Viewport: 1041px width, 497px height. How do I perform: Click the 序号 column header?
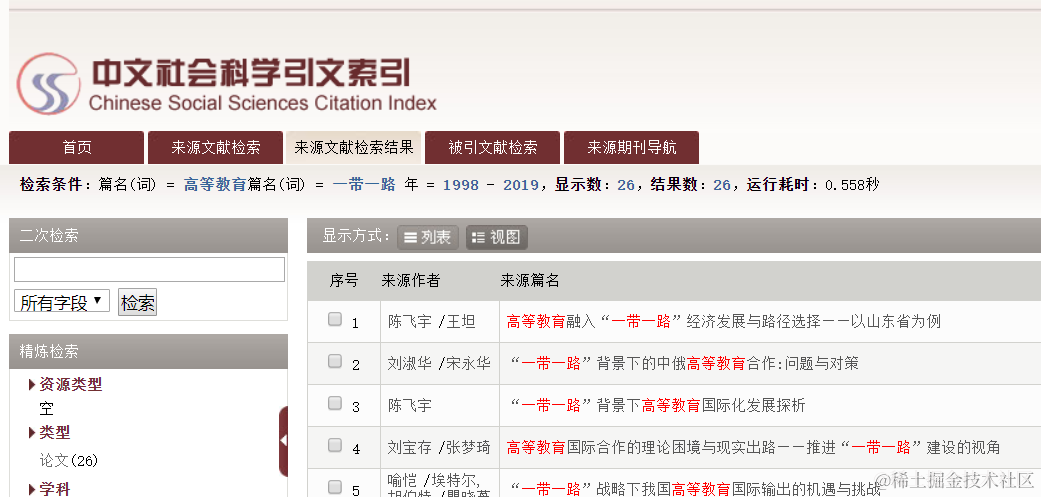pyautogui.click(x=344, y=281)
